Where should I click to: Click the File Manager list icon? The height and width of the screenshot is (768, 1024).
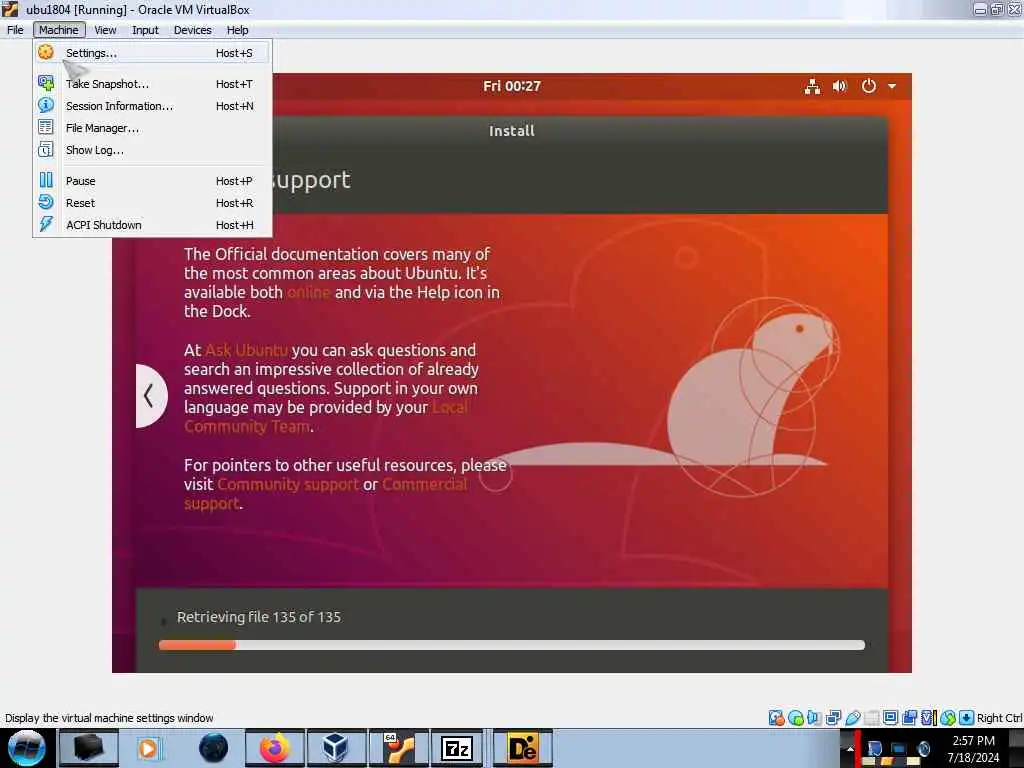[x=46, y=127]
